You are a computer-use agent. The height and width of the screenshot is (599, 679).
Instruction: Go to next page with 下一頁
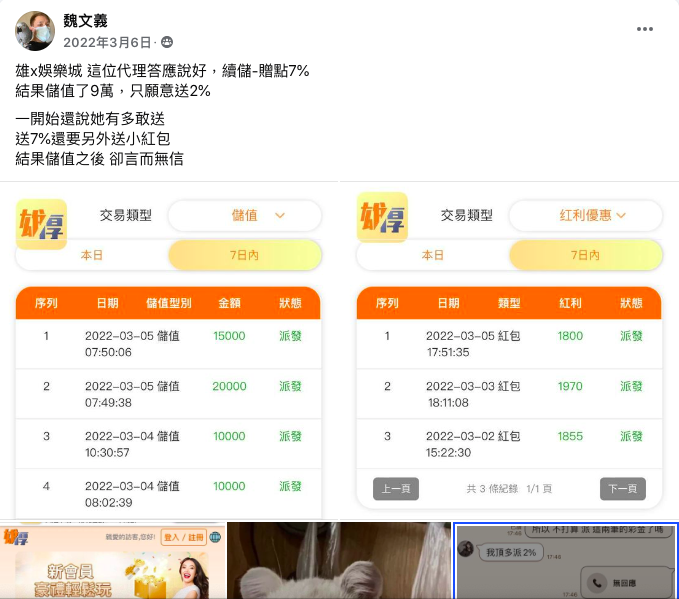[x=623, y=489]
